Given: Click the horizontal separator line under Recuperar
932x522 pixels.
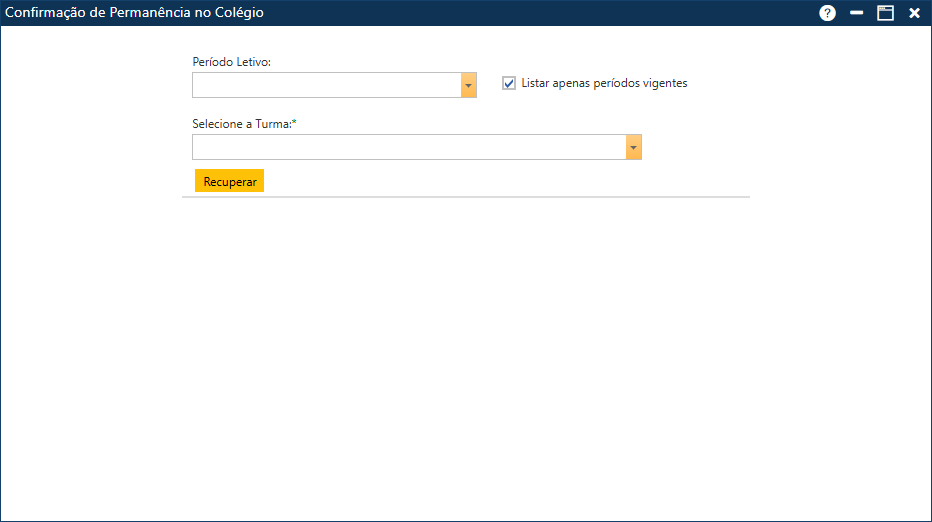Looking at the screenshot, I should [465, 197].
